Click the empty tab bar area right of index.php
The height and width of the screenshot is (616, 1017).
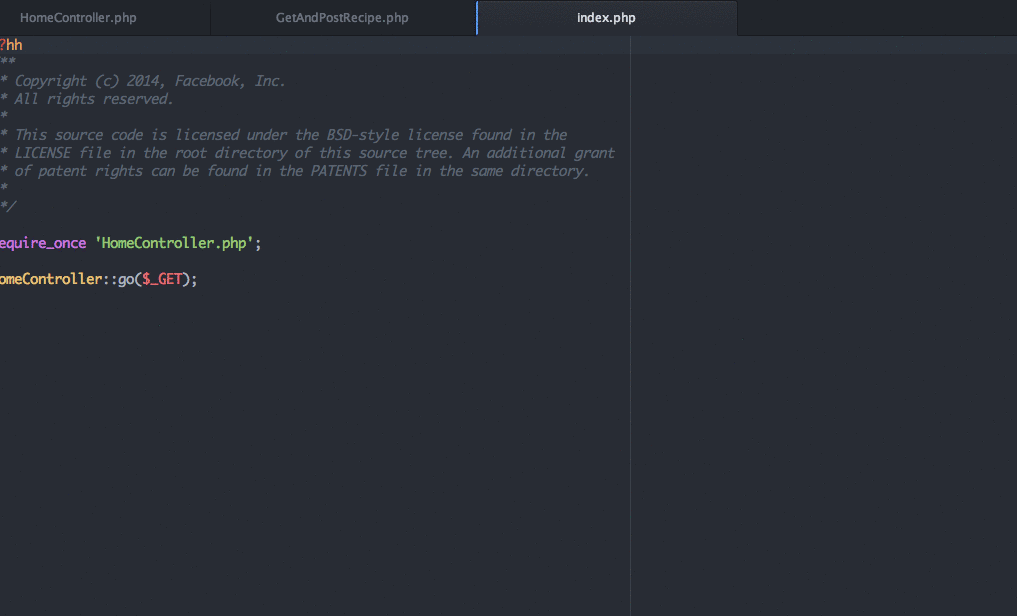[x=876, y=18]
